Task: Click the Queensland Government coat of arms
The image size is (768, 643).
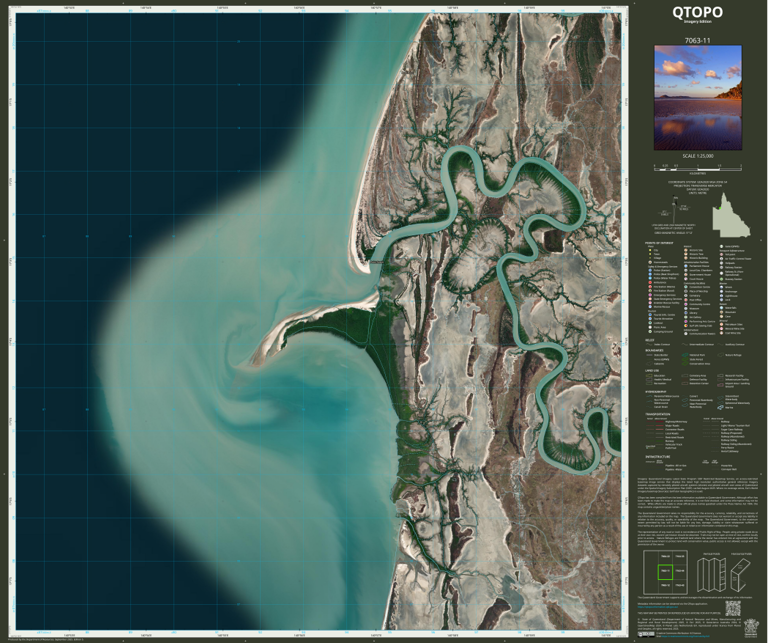Action: click(751, 628)
